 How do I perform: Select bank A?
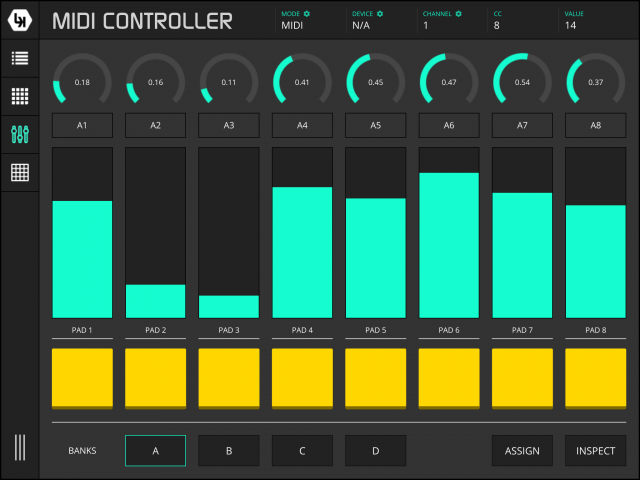pyautogui.click(x=155, y=451)
